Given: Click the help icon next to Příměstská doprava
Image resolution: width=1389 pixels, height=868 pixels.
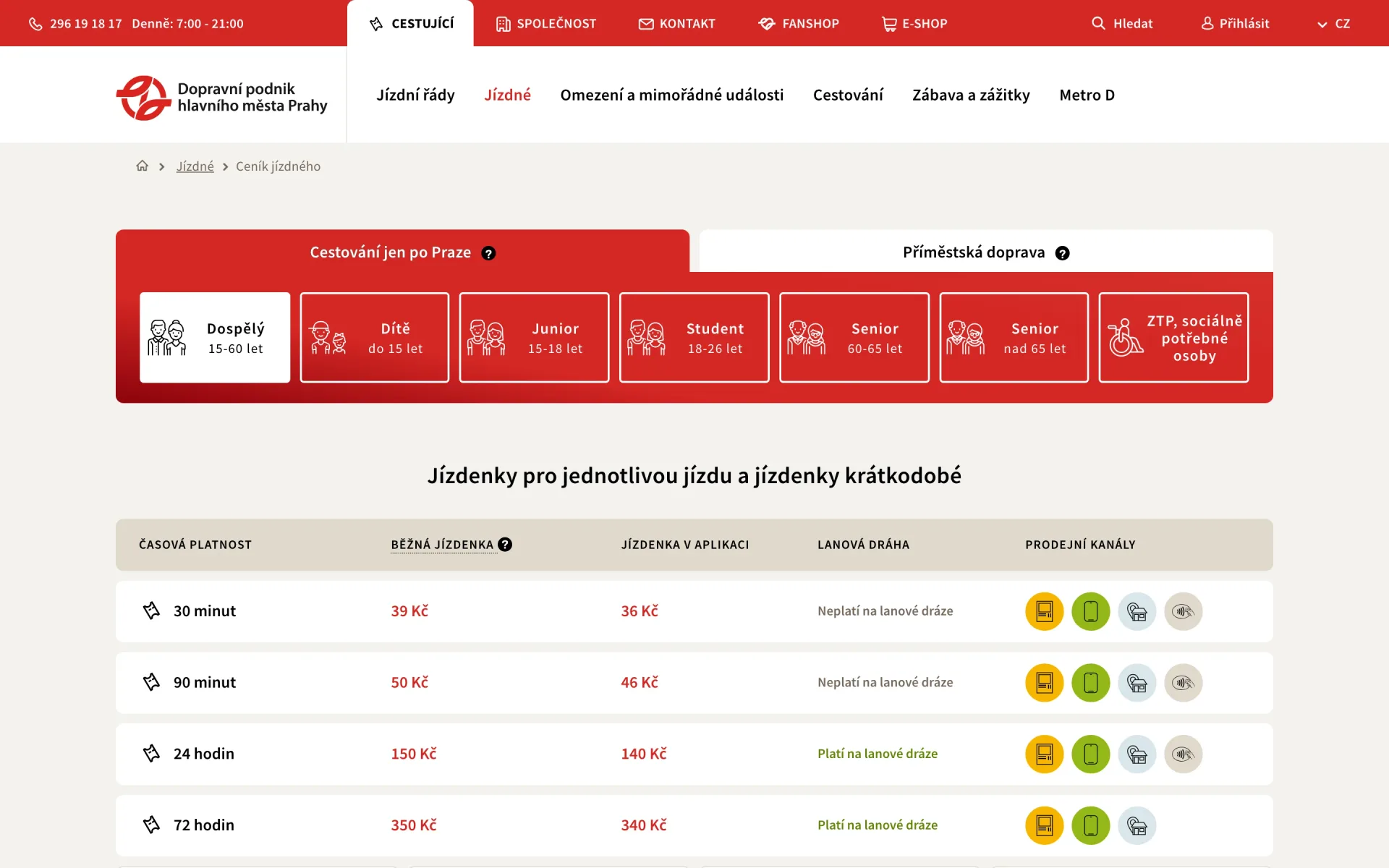Looking at the screenshot, I should pyautogui.click(x=1062, y=253).
